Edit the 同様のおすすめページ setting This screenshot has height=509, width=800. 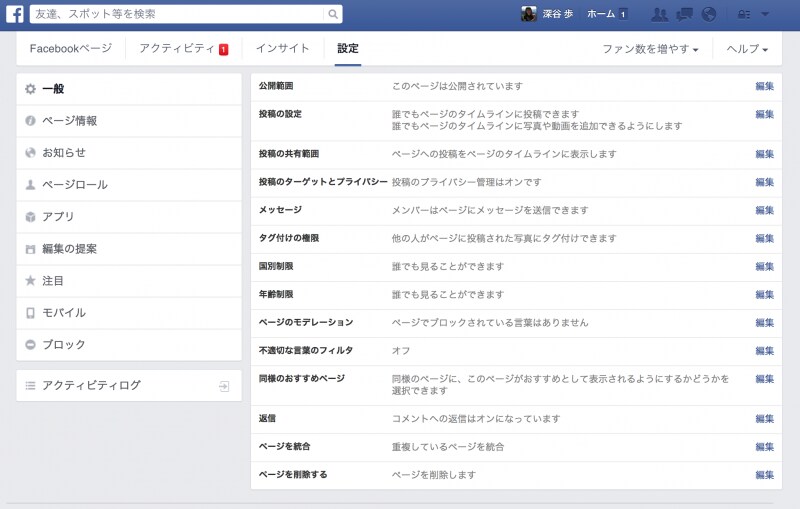(764, 378)
